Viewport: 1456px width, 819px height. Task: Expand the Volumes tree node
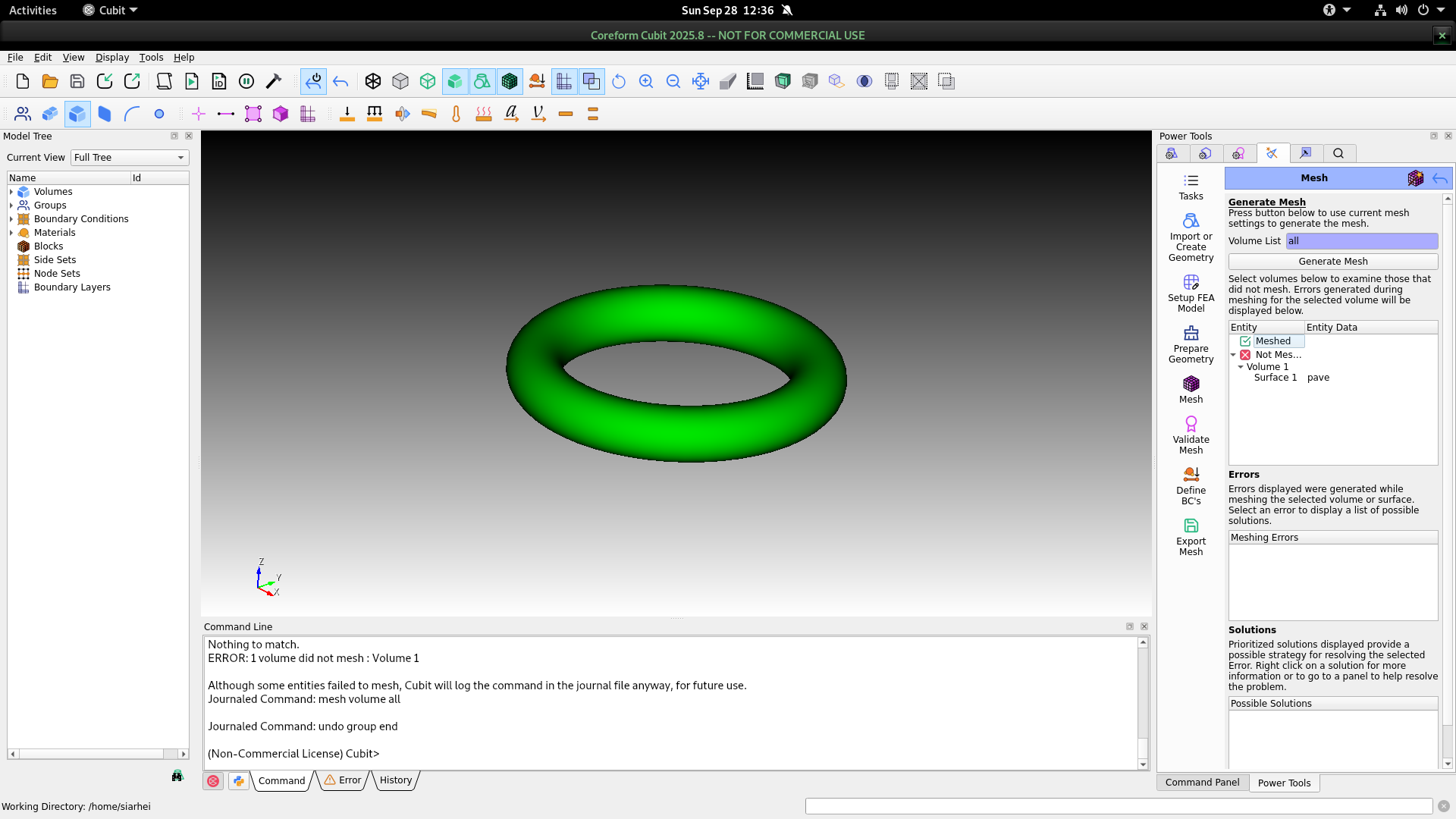click(11, 192)
